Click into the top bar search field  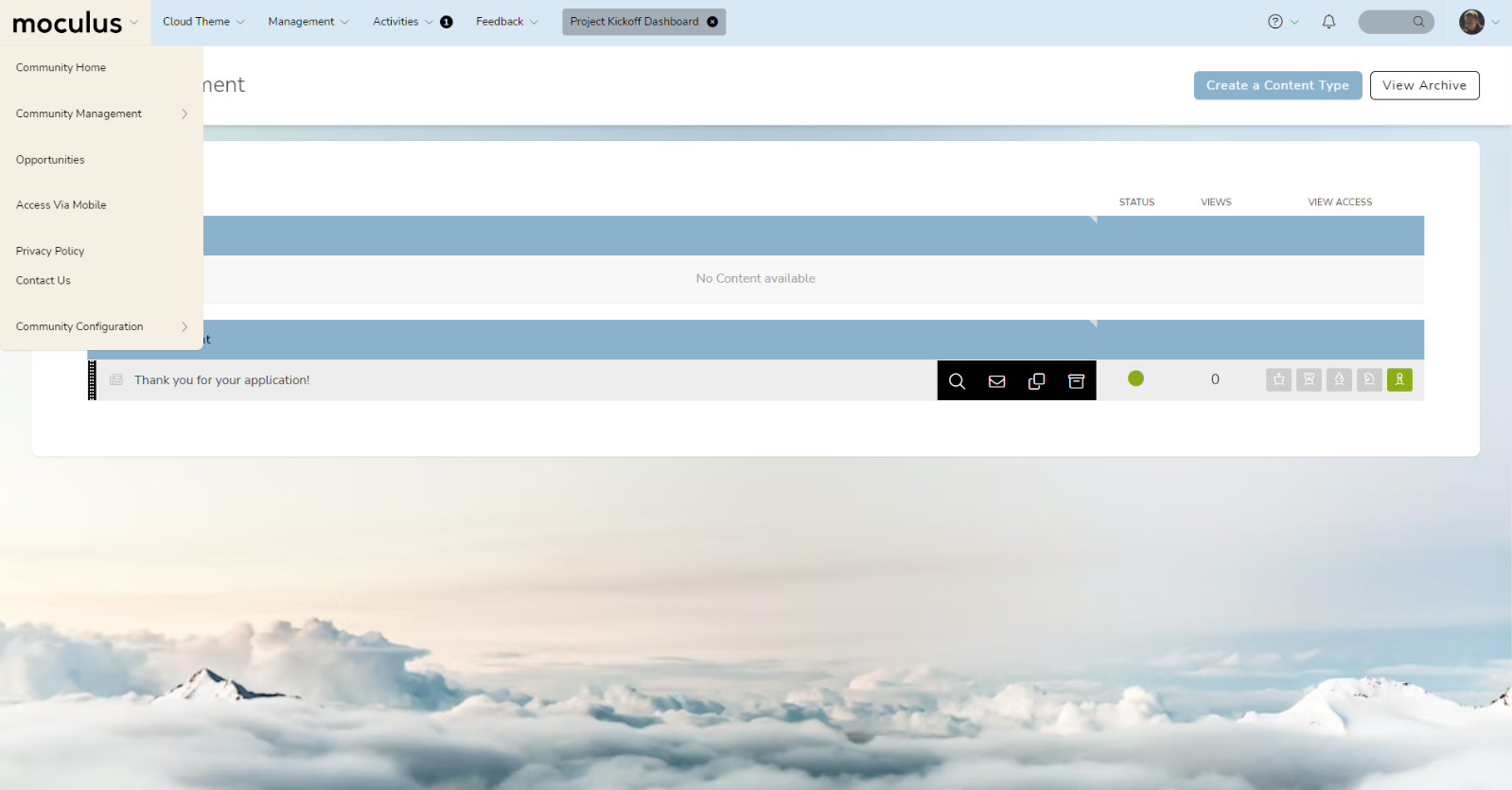[1396, 22]
